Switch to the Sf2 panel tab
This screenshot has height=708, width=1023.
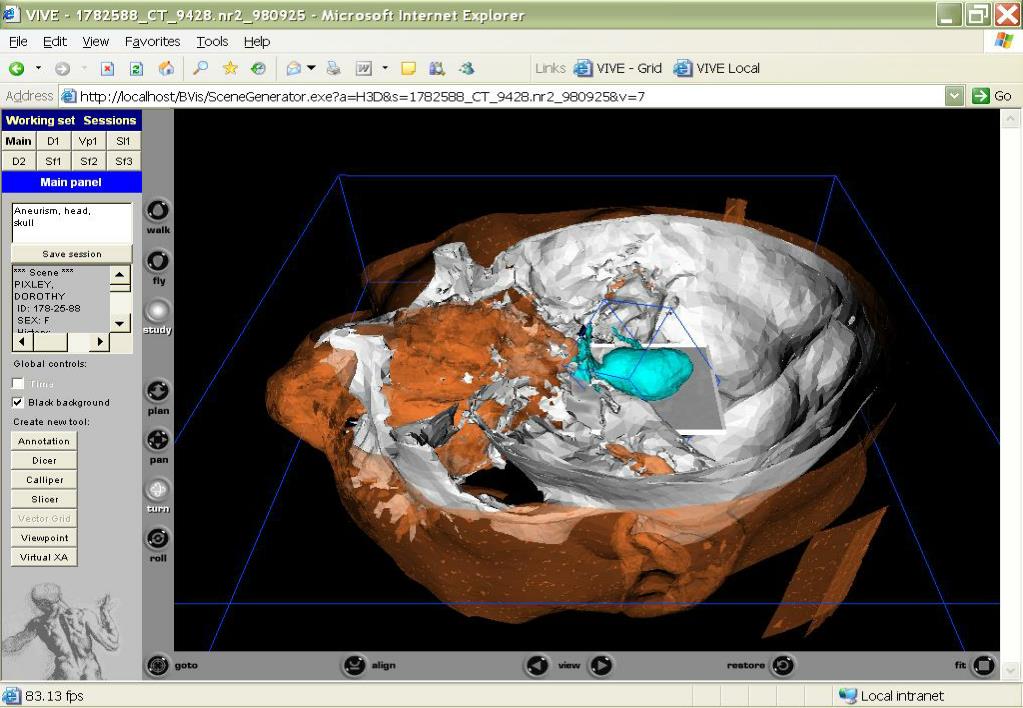[88, 161]
